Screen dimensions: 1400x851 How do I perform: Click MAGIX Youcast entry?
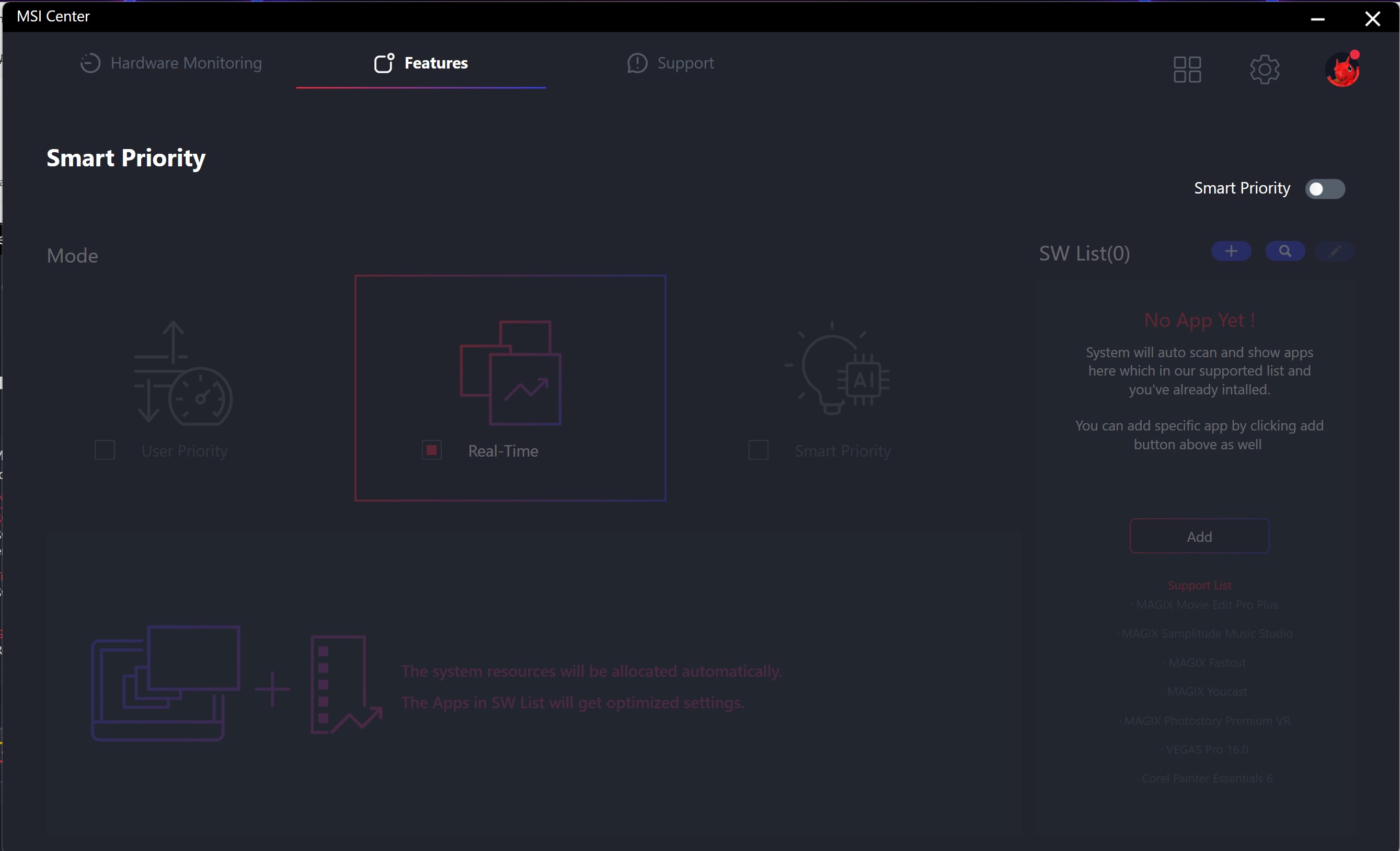tap(1204, 692)
